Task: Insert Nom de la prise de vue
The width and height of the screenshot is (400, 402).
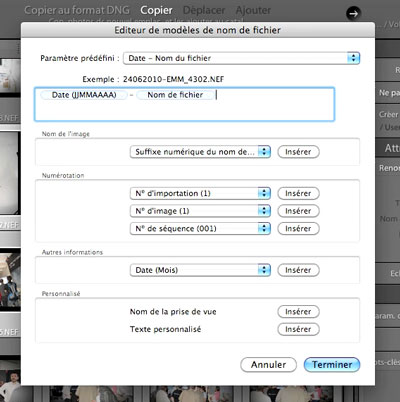Action: [x=298, y=312]
